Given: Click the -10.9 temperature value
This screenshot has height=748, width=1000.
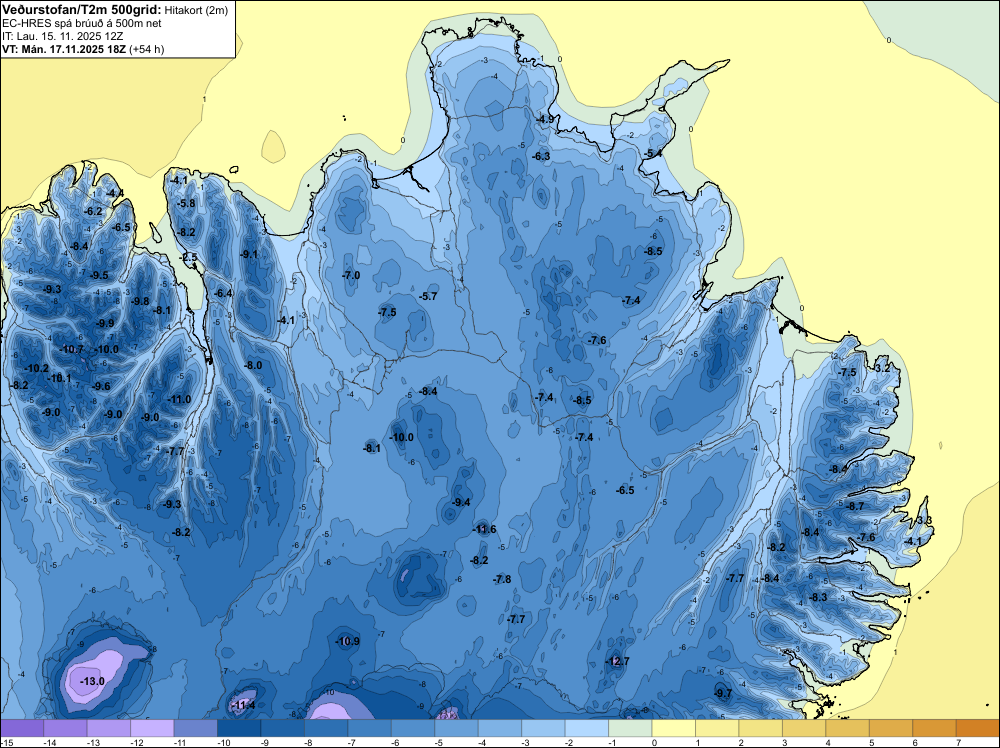Looking at the screenshot, I should pyautogui.click(x=348, y=642).
